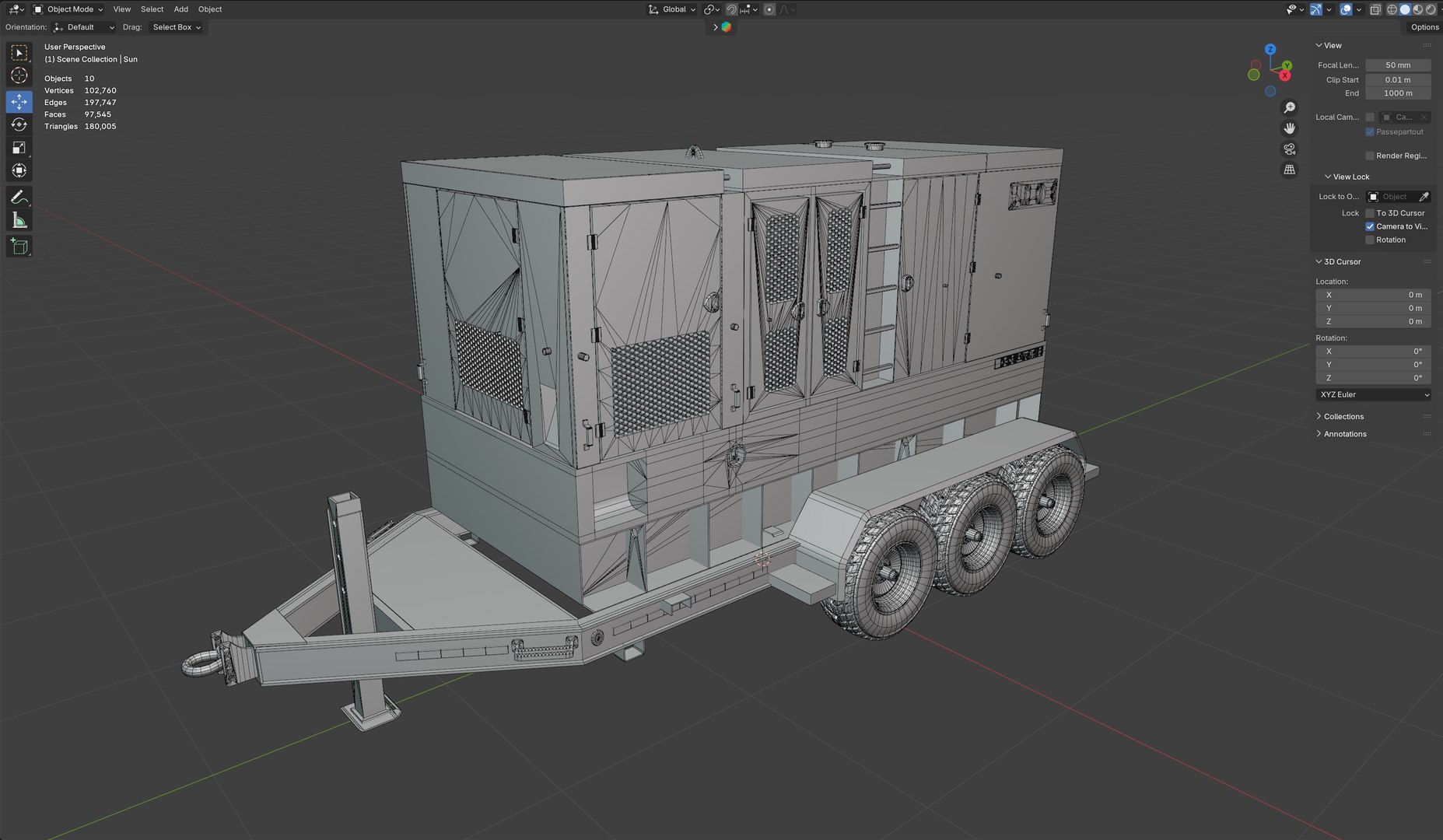The width and height of the screenshot is (1443, 840).
Task: Open the View menu
Action: coord(122,9)
